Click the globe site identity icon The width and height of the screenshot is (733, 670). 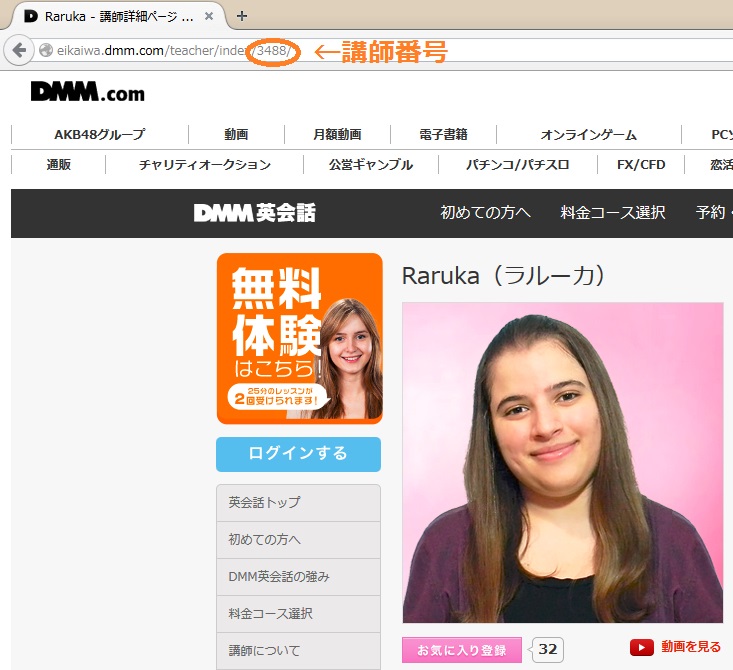[x=46, y=50]
